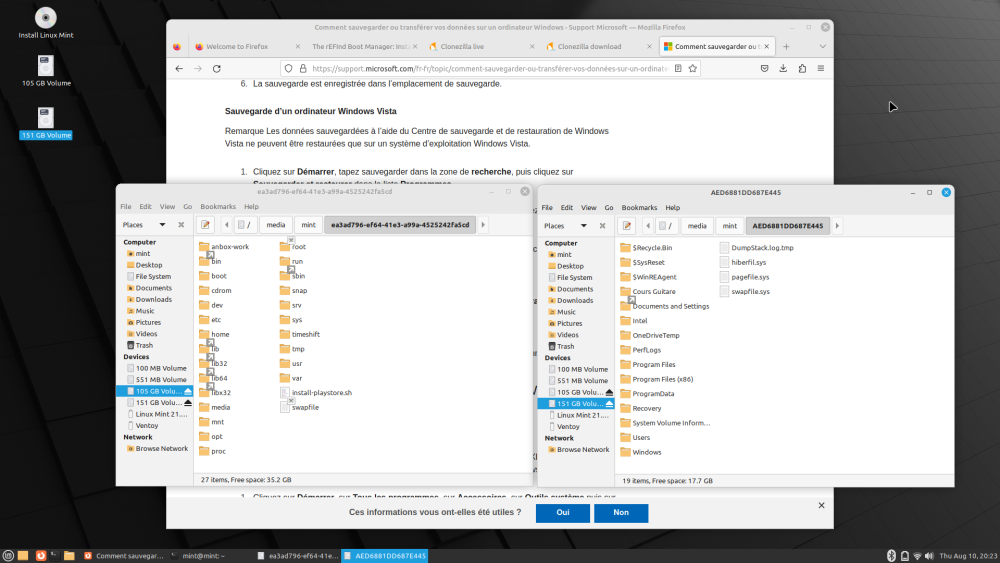Click the Non feedback button
This screenshot has width=1000, height=563.
point(621,513)
